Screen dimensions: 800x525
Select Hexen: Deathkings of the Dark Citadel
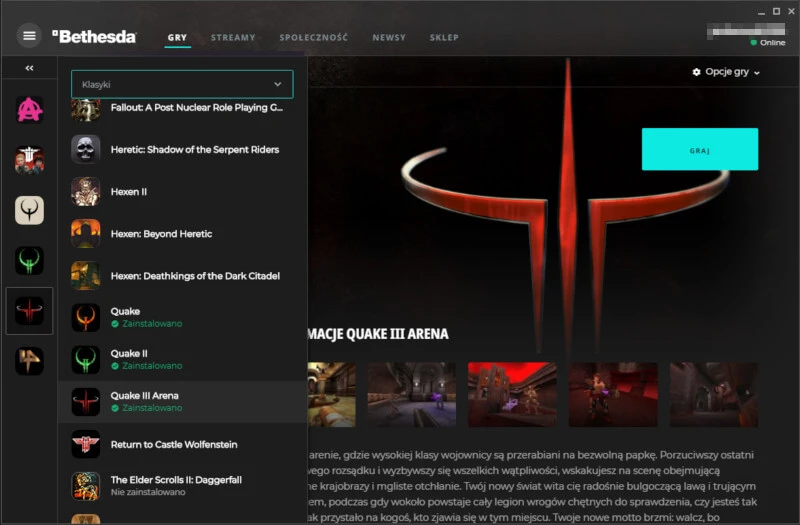click(x=195, y=276)
